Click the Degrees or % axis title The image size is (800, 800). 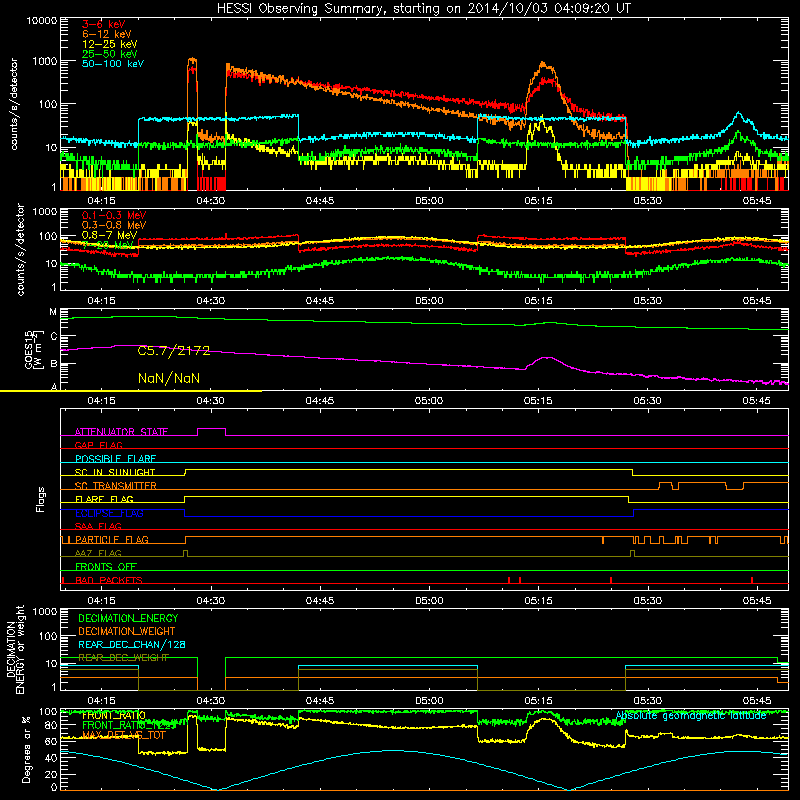(x=26, y=749)
